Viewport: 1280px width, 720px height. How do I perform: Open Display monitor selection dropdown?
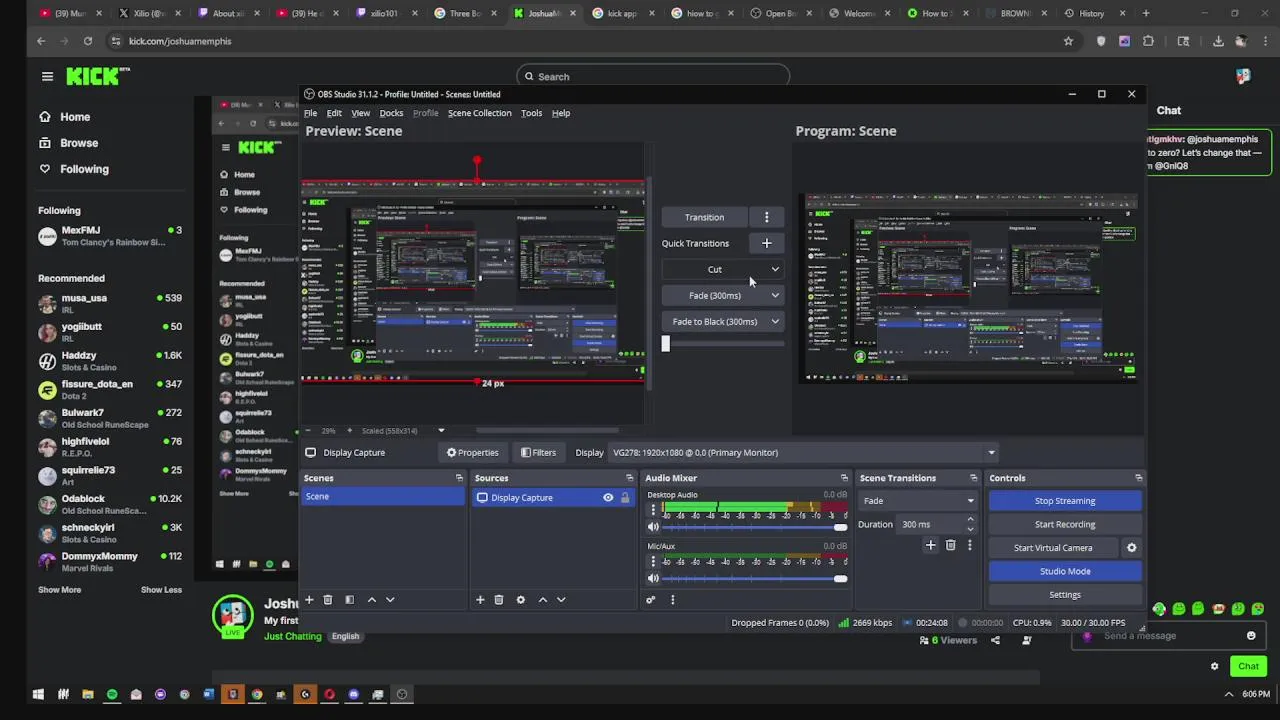pyautogui.click(x=803, y=453)
